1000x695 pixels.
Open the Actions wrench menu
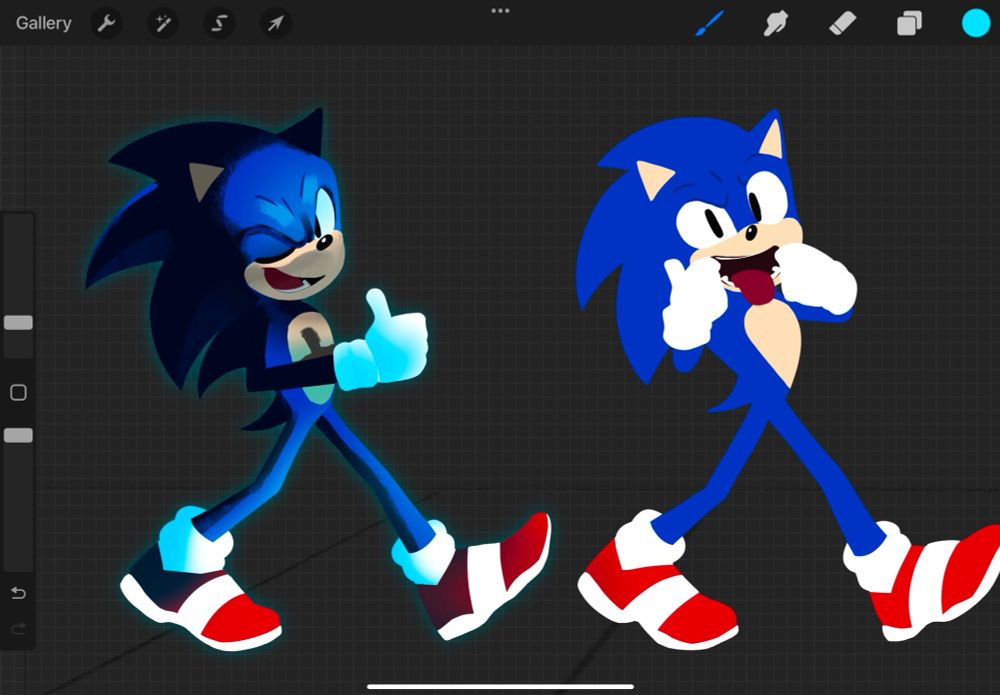[107, 24]
